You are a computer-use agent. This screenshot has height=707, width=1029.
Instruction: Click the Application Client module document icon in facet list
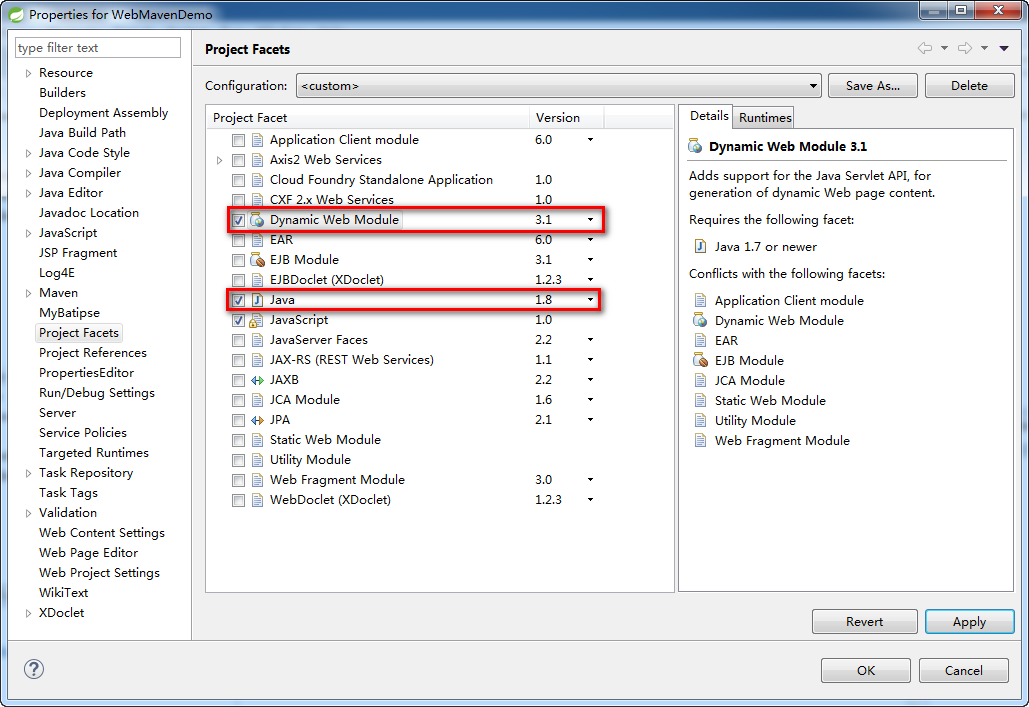(x=257, y=140)
